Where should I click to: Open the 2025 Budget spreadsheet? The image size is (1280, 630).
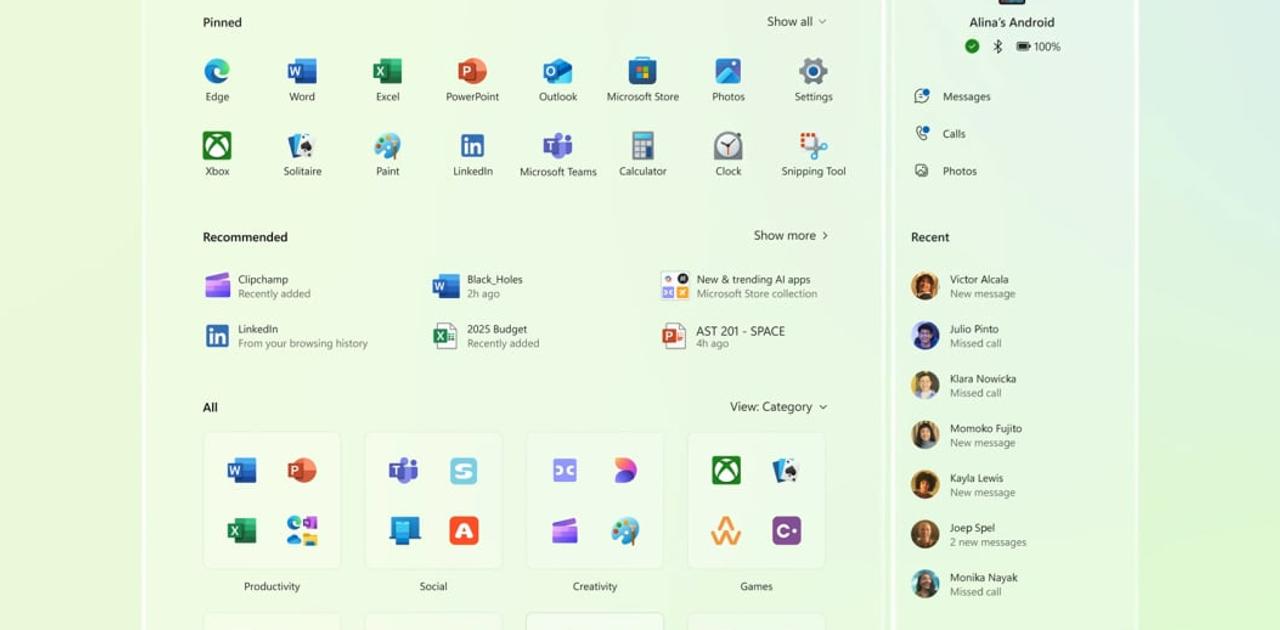pos(486,336)
